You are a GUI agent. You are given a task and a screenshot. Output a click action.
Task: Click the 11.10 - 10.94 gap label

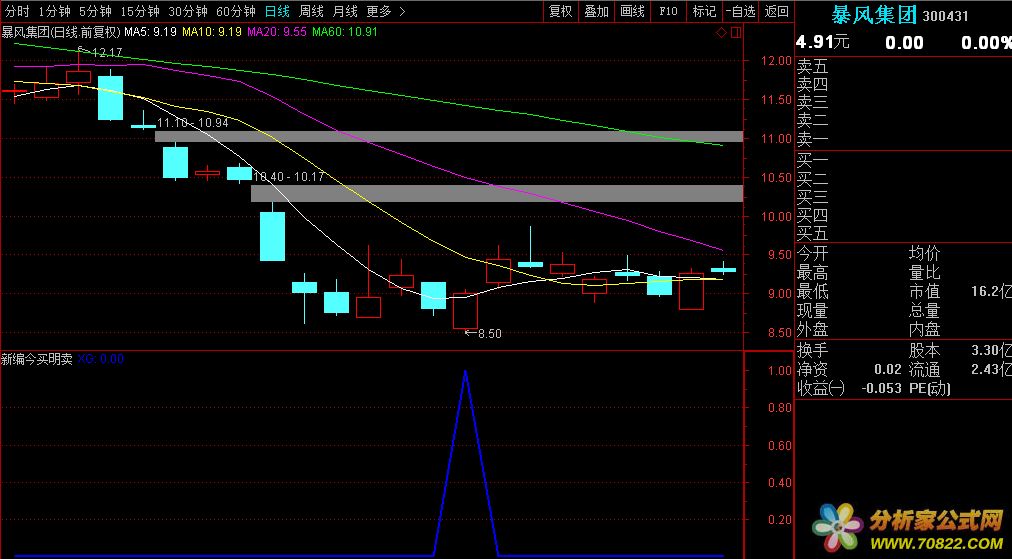click(x=193, y=123)
